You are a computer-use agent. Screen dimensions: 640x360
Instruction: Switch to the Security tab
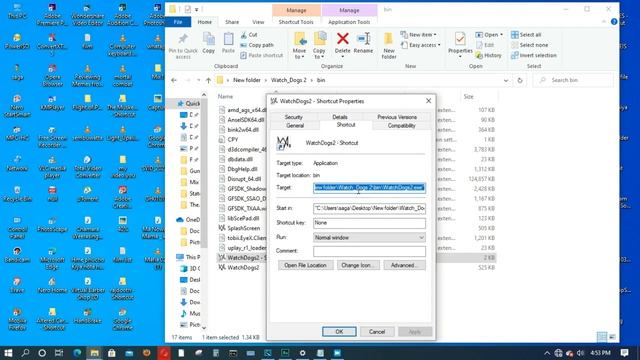coord(293,117)
